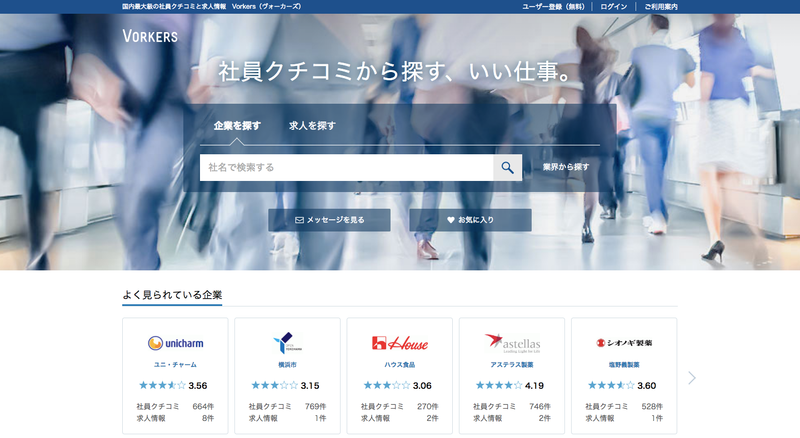Click the Yokohama city logo
This screenshot has height=438, width=800.
[x=287, y=343]
